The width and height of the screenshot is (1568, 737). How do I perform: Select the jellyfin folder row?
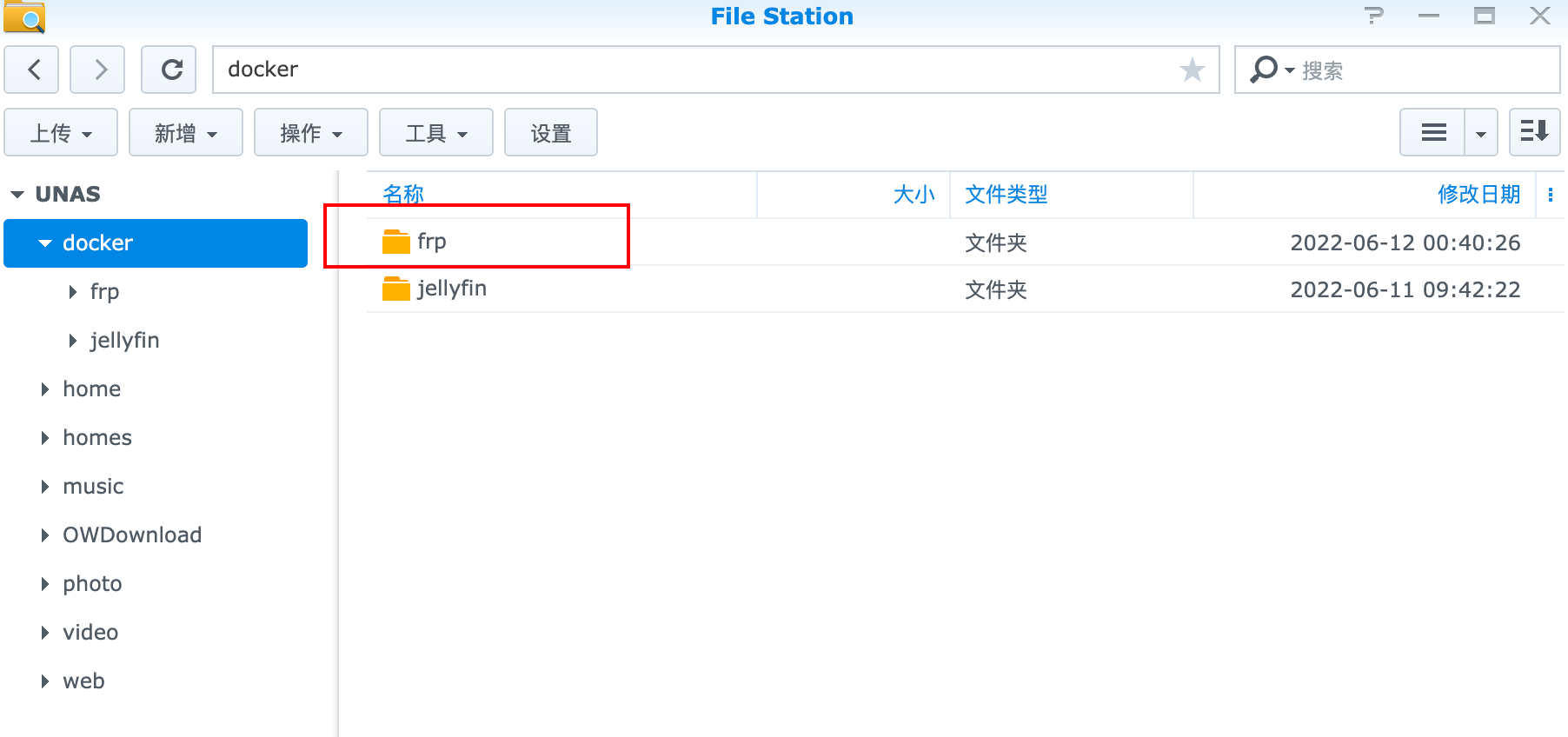(x=965, y=289)
